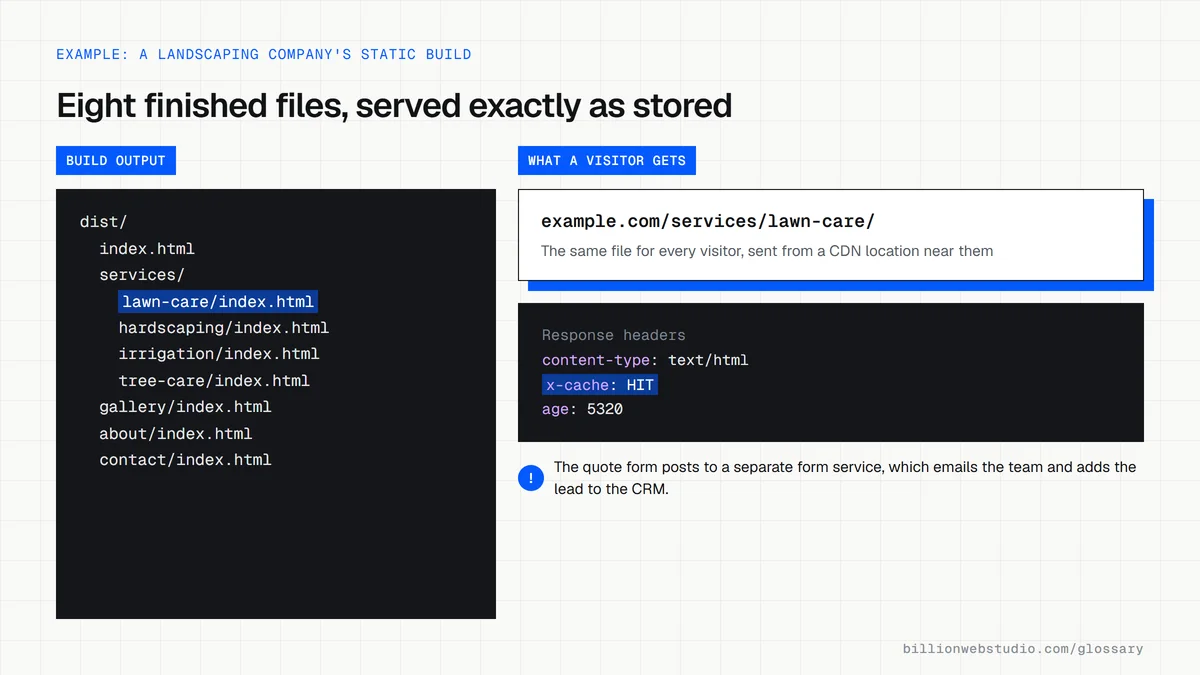Click the example.com/services/lawn-care/ URL
This screenshot has width=1200, height=675.
[708, 222]
